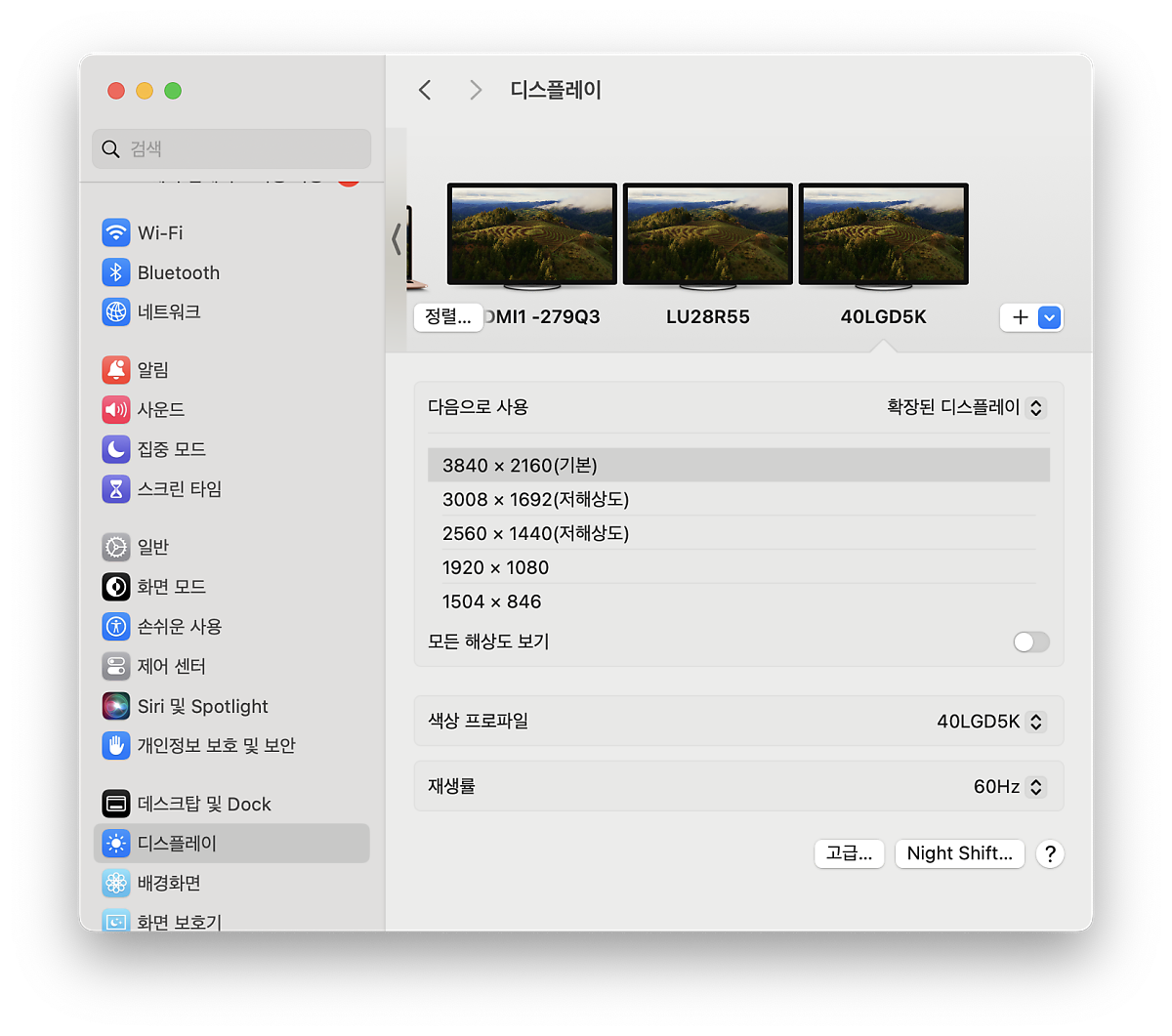Click the 정렬... arrange button
The width and height of the screenshot is (1172, 1036).
(x=448, y=317)
